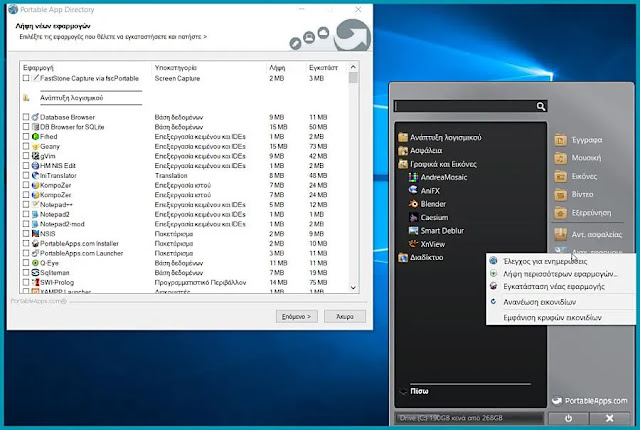Enable the Notepad2-mod checkbox
This screenshot has width=640, height=430.
(26, 224)
